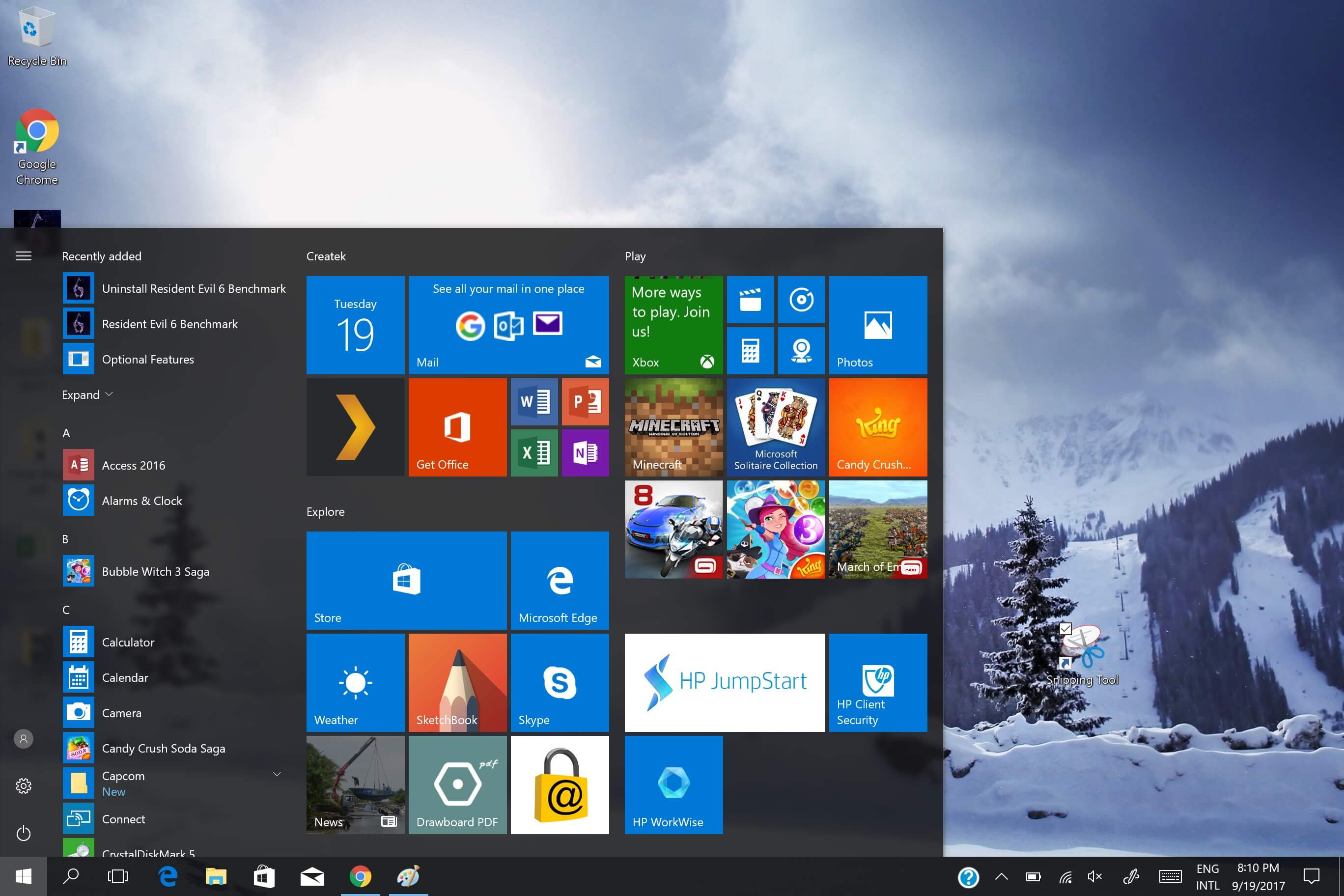Open the Microsoft Edge tile
Screen dimensions: 1344x896
(560, 580)
